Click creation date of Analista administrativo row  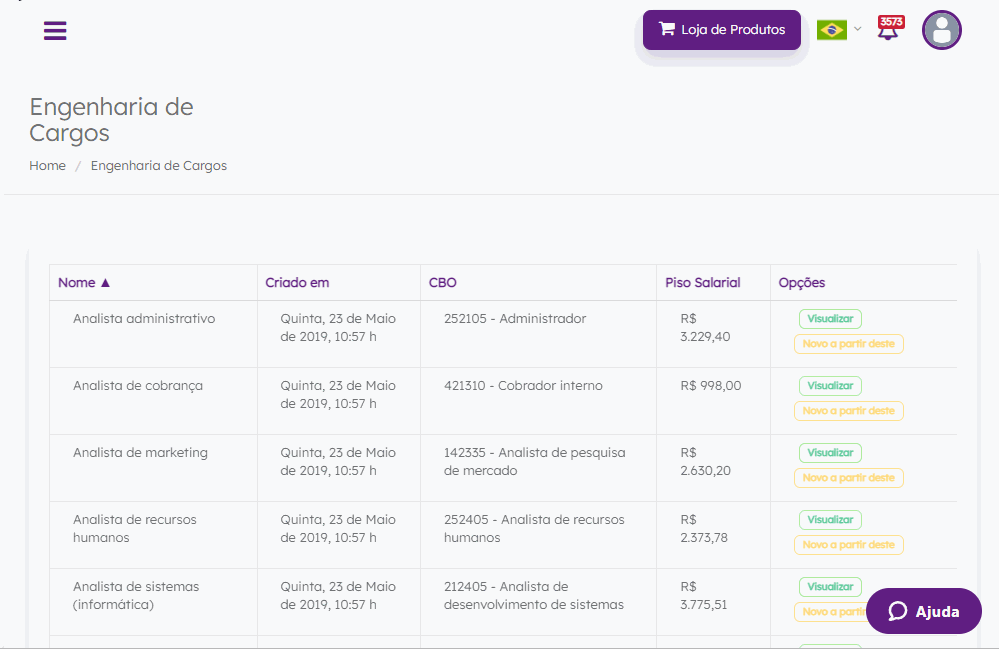click(x=338, y=327)
